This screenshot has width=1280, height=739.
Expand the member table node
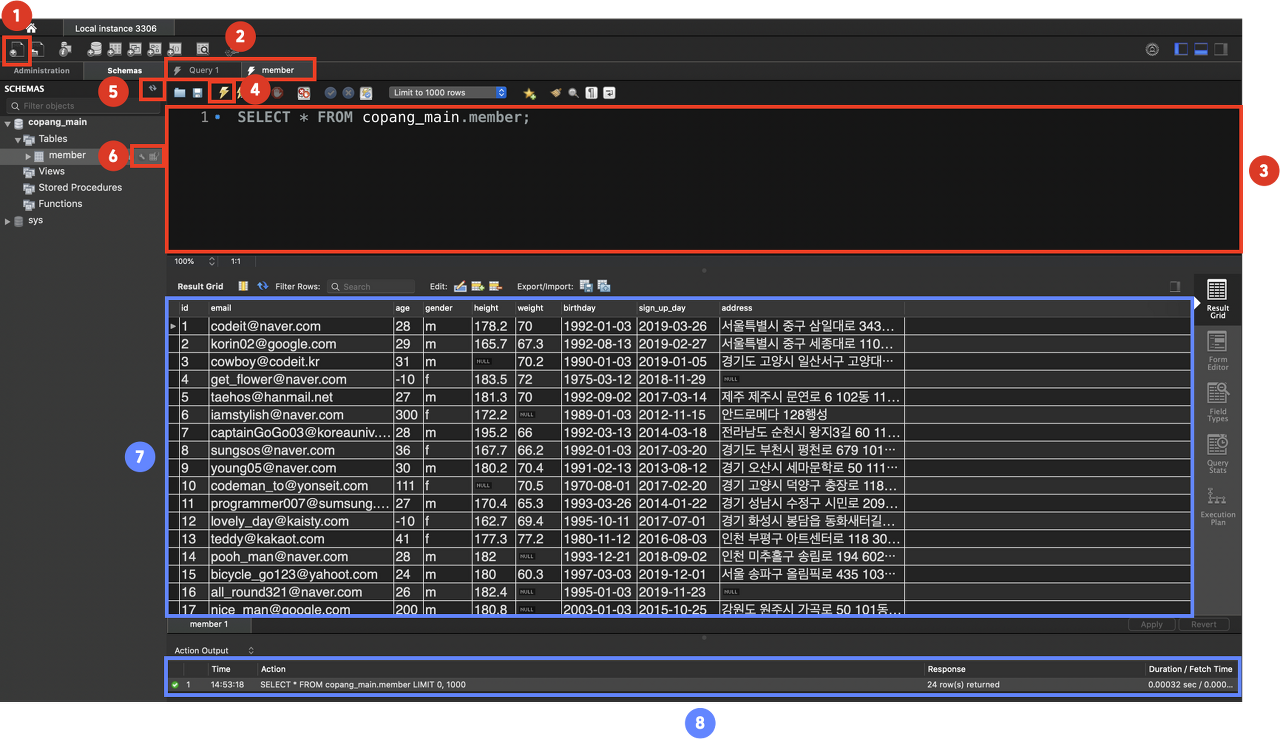[x=28, y=156]
